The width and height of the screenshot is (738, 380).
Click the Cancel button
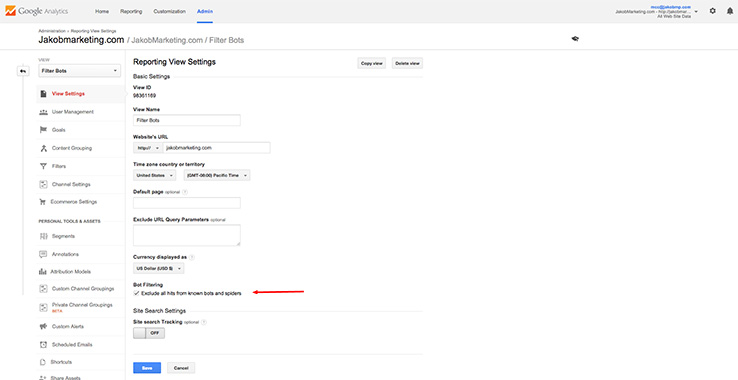pyautogui.click(x=181, y=368)
